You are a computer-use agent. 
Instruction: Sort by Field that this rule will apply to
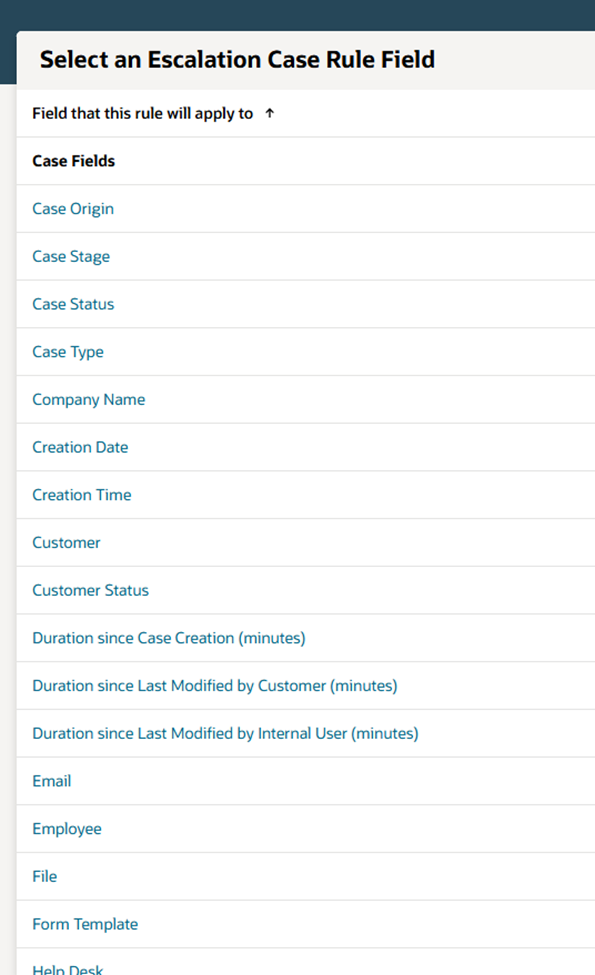(142, 113)
